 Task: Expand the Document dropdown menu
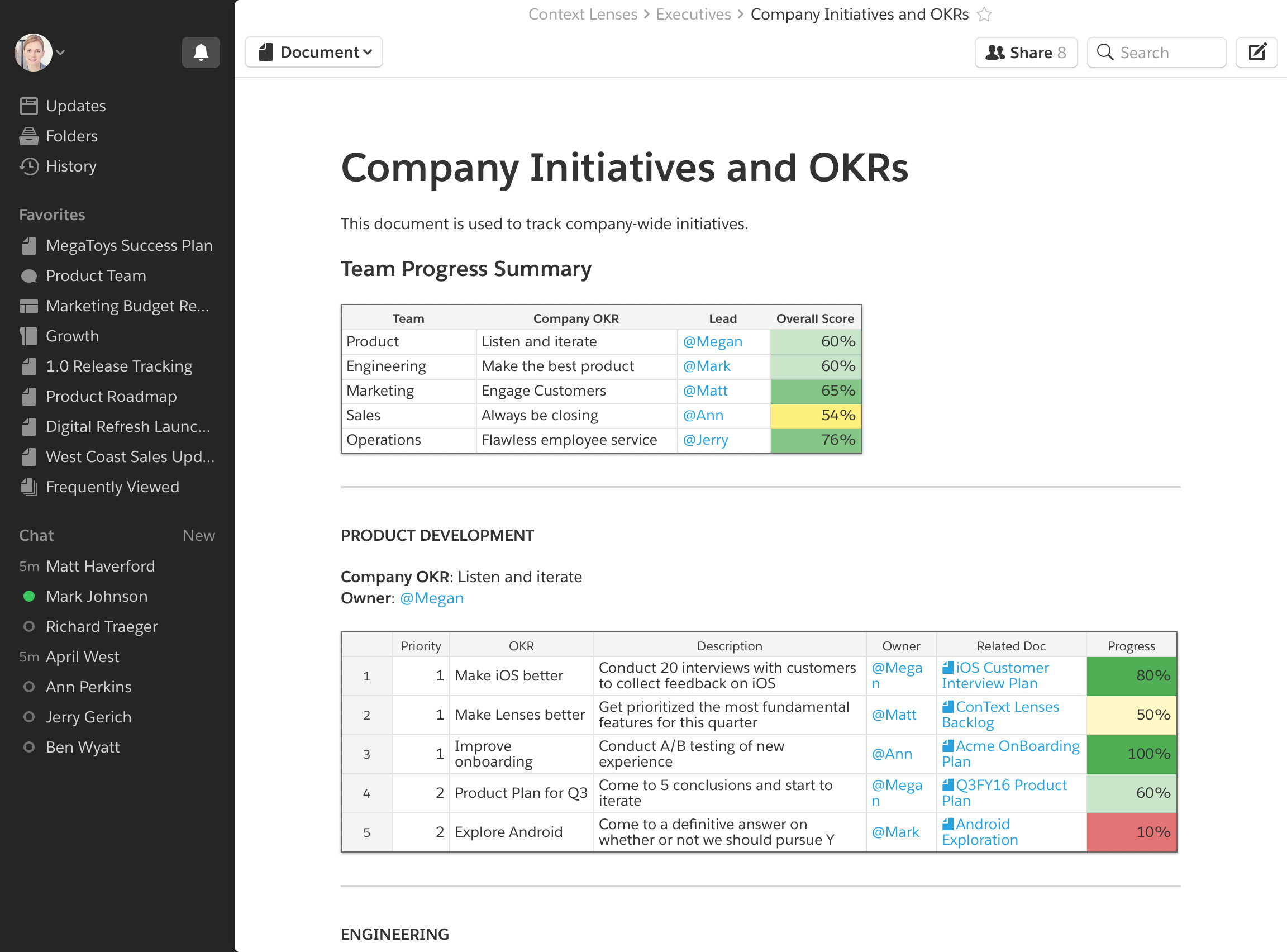click(x=314, y=53)
